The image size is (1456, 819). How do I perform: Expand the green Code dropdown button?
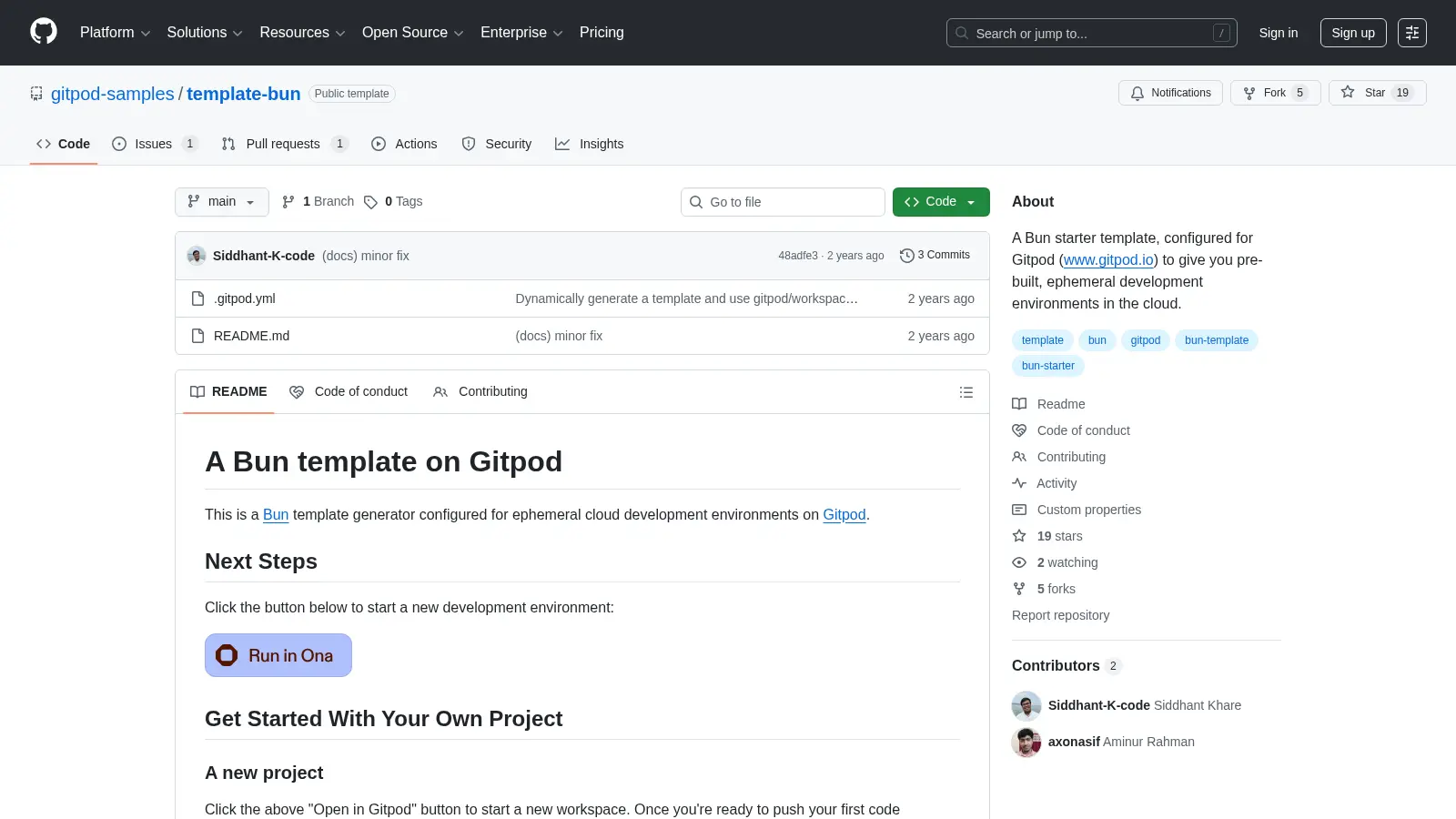click(x=941, y=202)
